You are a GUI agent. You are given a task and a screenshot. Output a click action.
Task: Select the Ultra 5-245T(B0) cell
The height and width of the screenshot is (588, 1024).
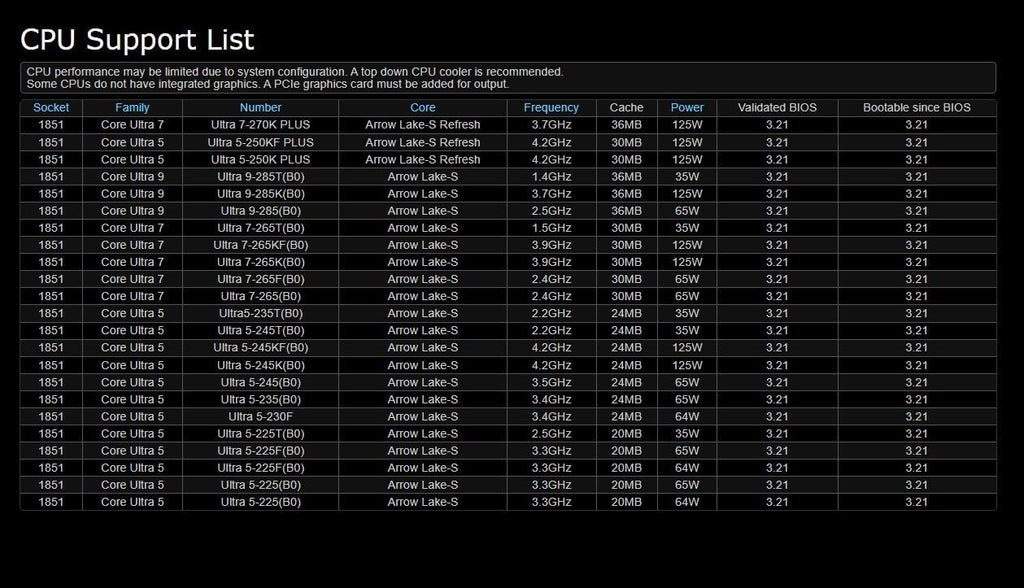[261, 330]
